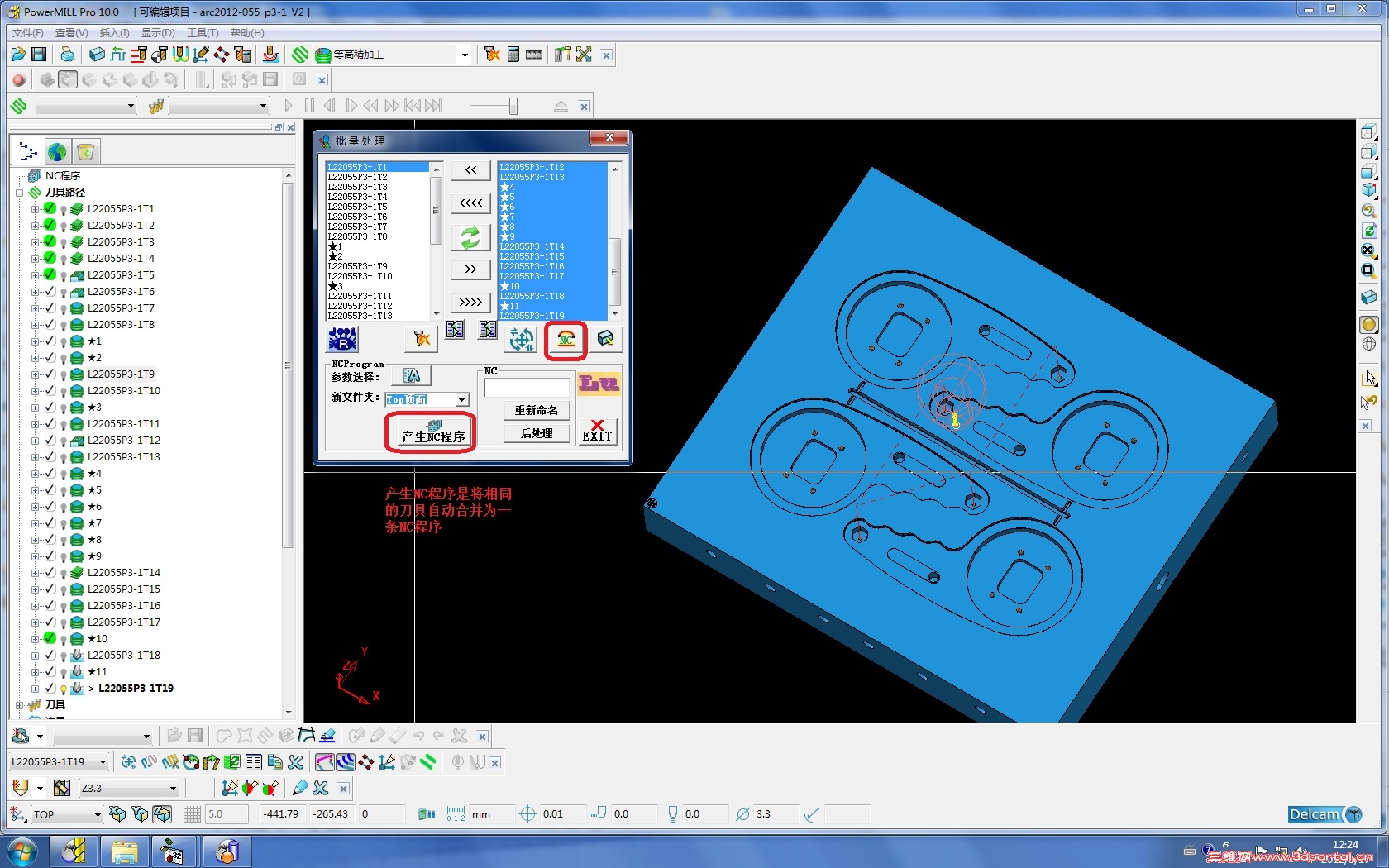The height and width of the screenshot is (868, 1389).
Task: Toggle check mark for L22055P3-1T12
Action: click(x=50, y=440)
